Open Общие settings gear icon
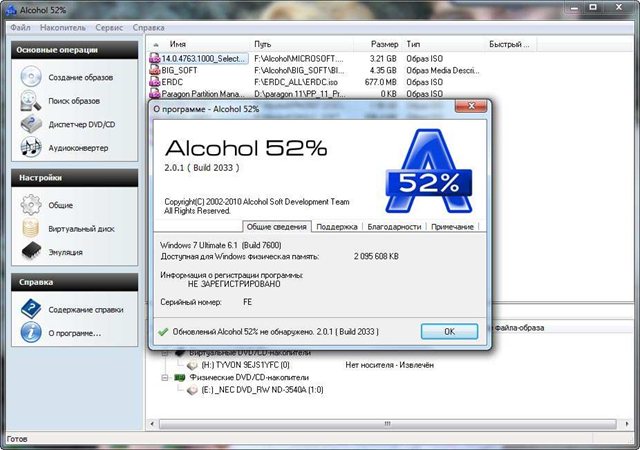The image size is (640, 450). 31,205
